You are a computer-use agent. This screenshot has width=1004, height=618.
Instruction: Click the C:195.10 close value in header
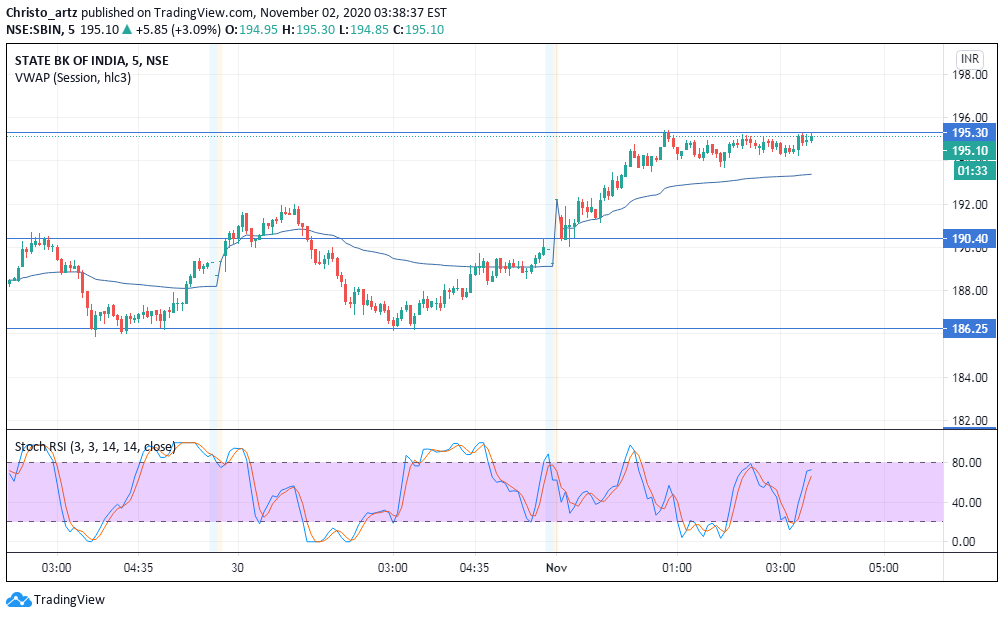pyautogui.click(x=418, y=29)
